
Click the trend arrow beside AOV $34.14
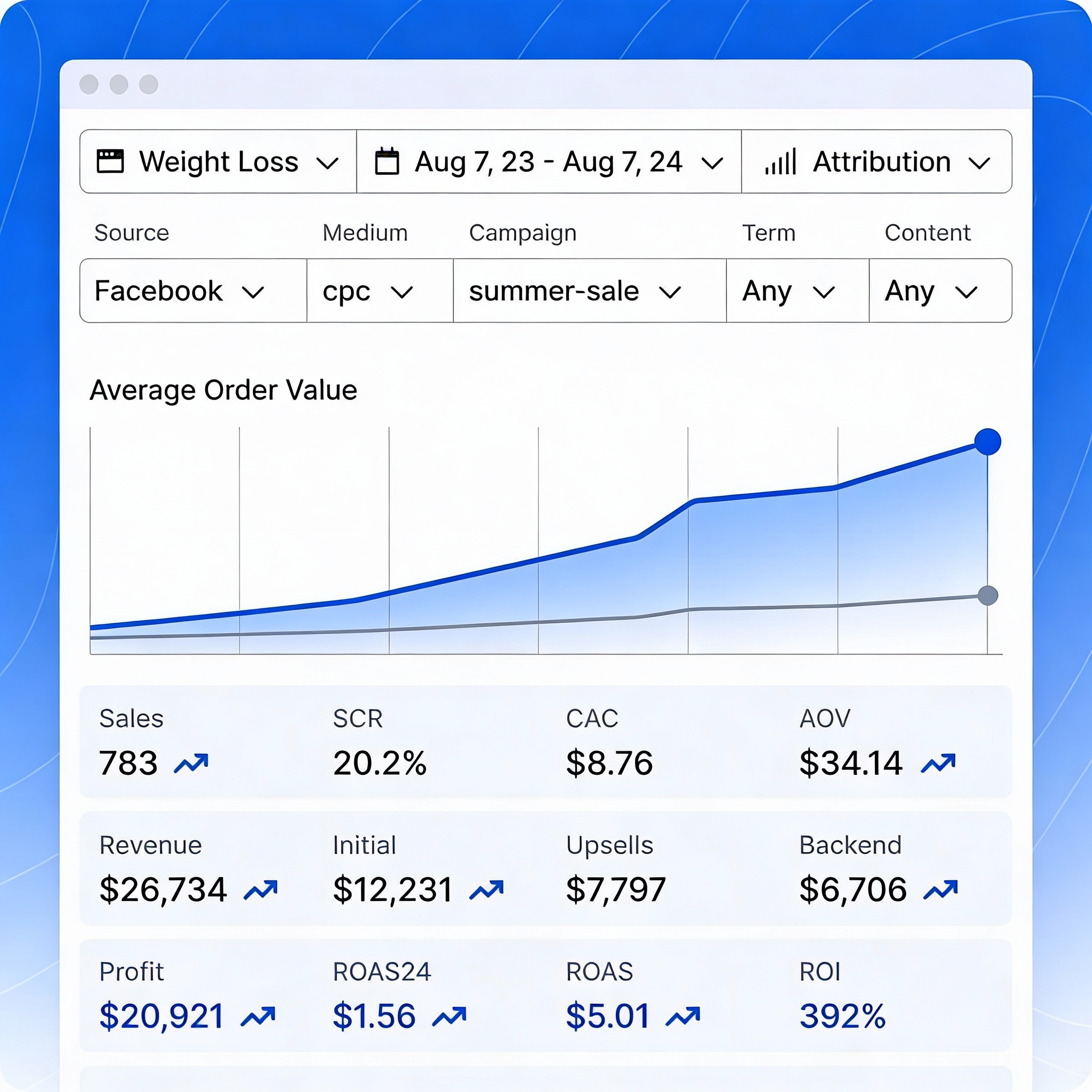pos(938,763)
